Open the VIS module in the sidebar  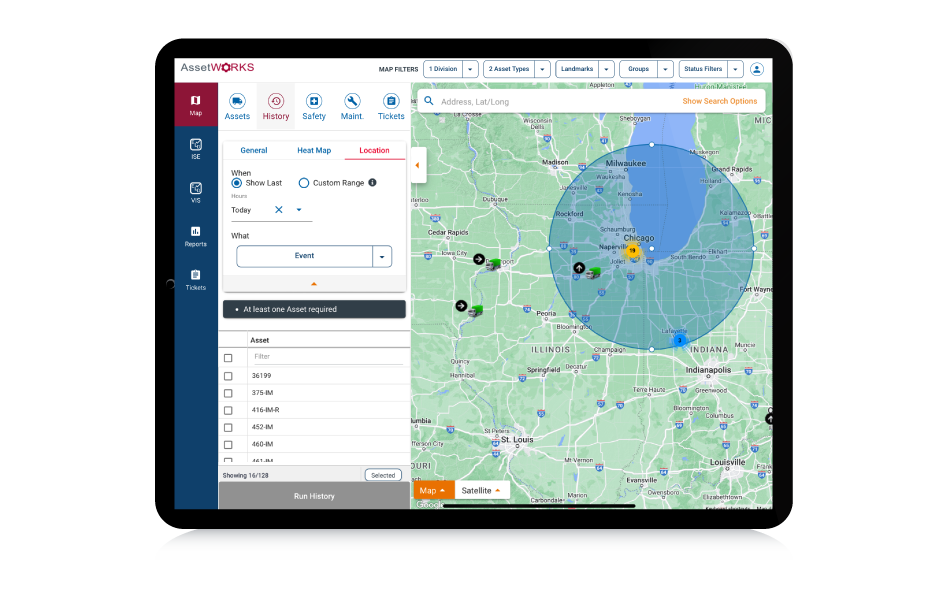[x=195, y=192]
